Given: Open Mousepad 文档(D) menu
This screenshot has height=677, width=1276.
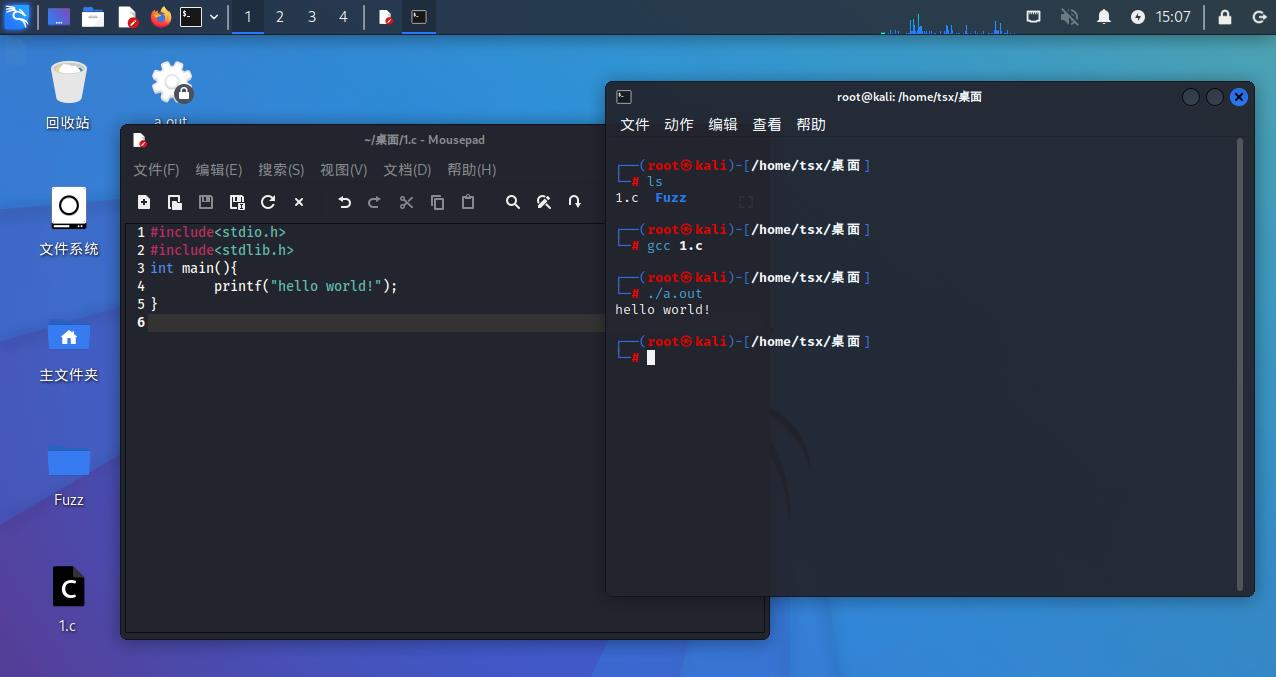Looking at the screenshot, I should pos(408,170).
